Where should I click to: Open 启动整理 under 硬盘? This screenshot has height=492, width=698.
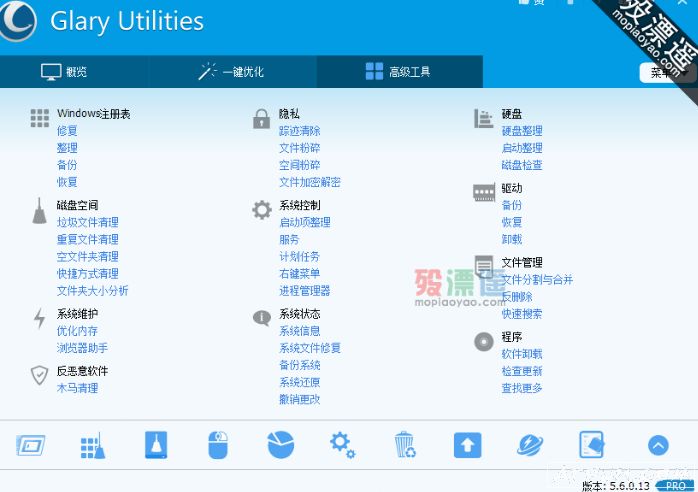pos(522,148)
